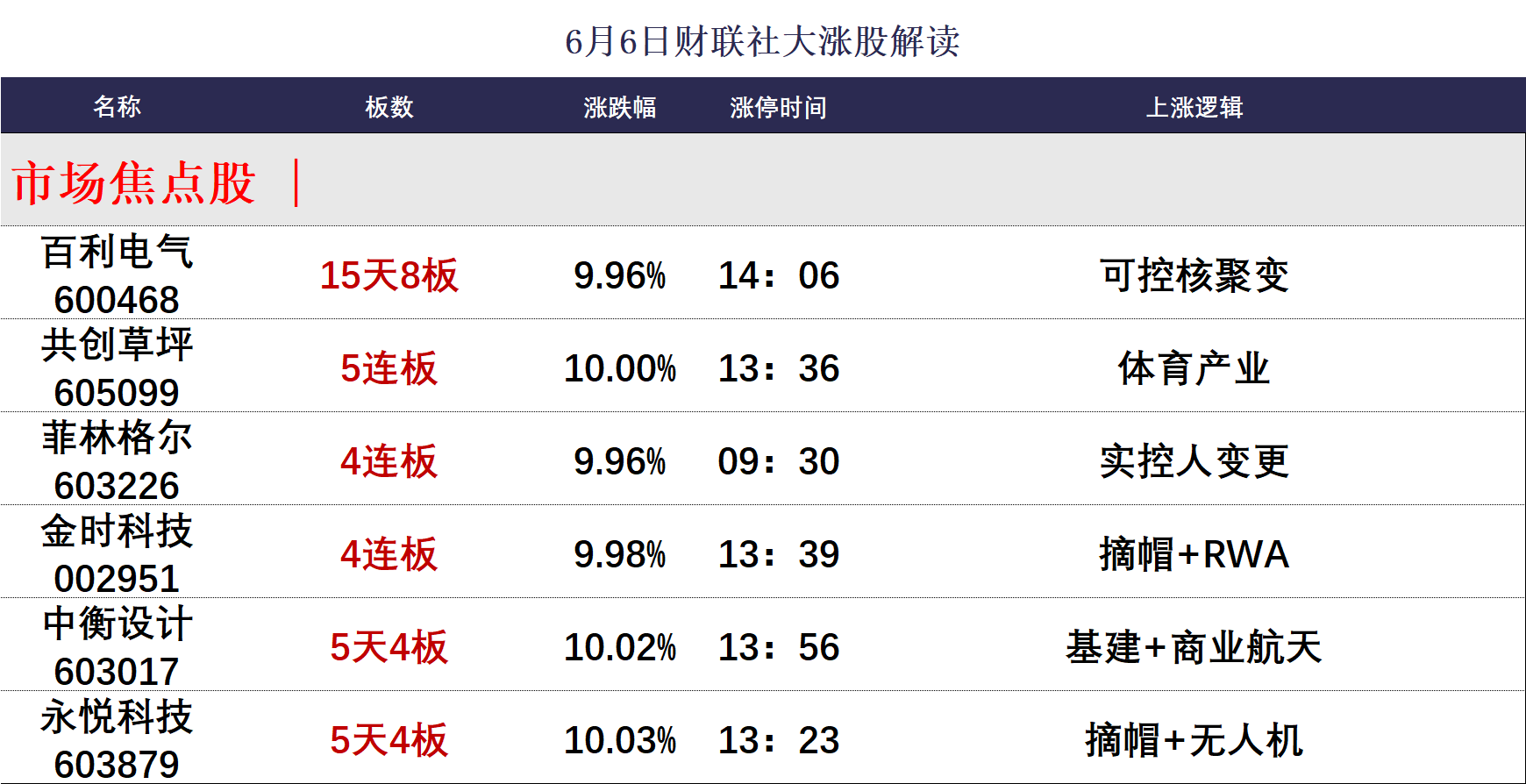Click 9.96% in the 百利电气 row
1526x784 pixels.
coord(619,275)
